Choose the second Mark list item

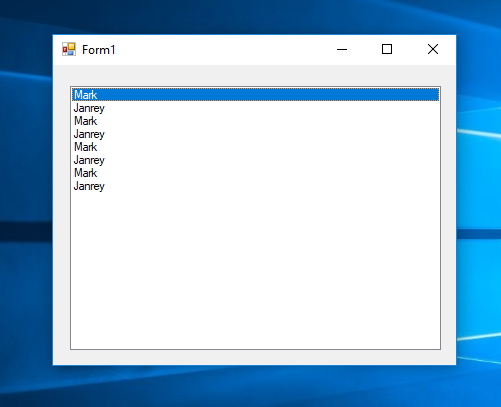(x=255, y=121)
